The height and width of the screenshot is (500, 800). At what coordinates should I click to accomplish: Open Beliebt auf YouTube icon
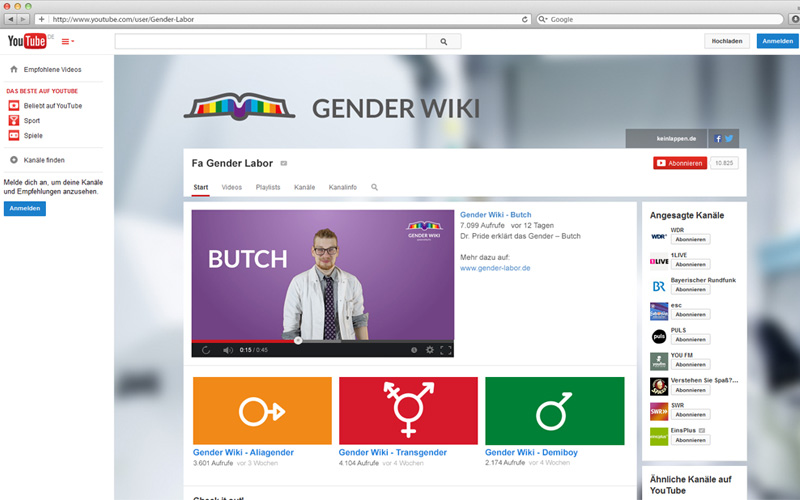[14, 106]
